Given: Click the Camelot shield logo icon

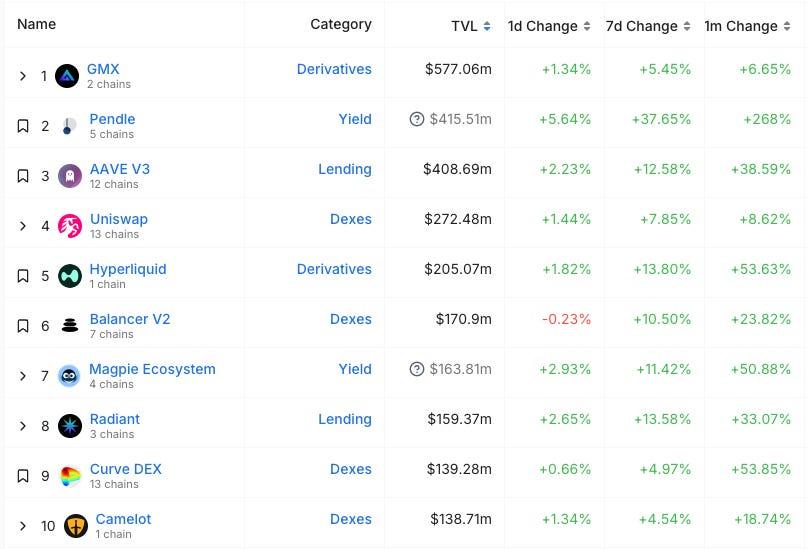Looking at the screenshot, I should (76, 526).
